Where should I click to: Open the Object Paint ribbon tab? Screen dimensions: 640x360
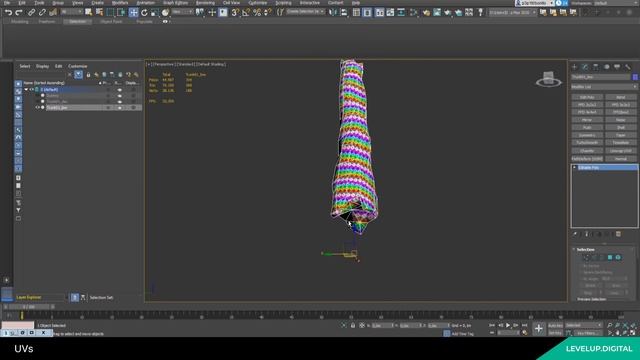click(111, 22)
